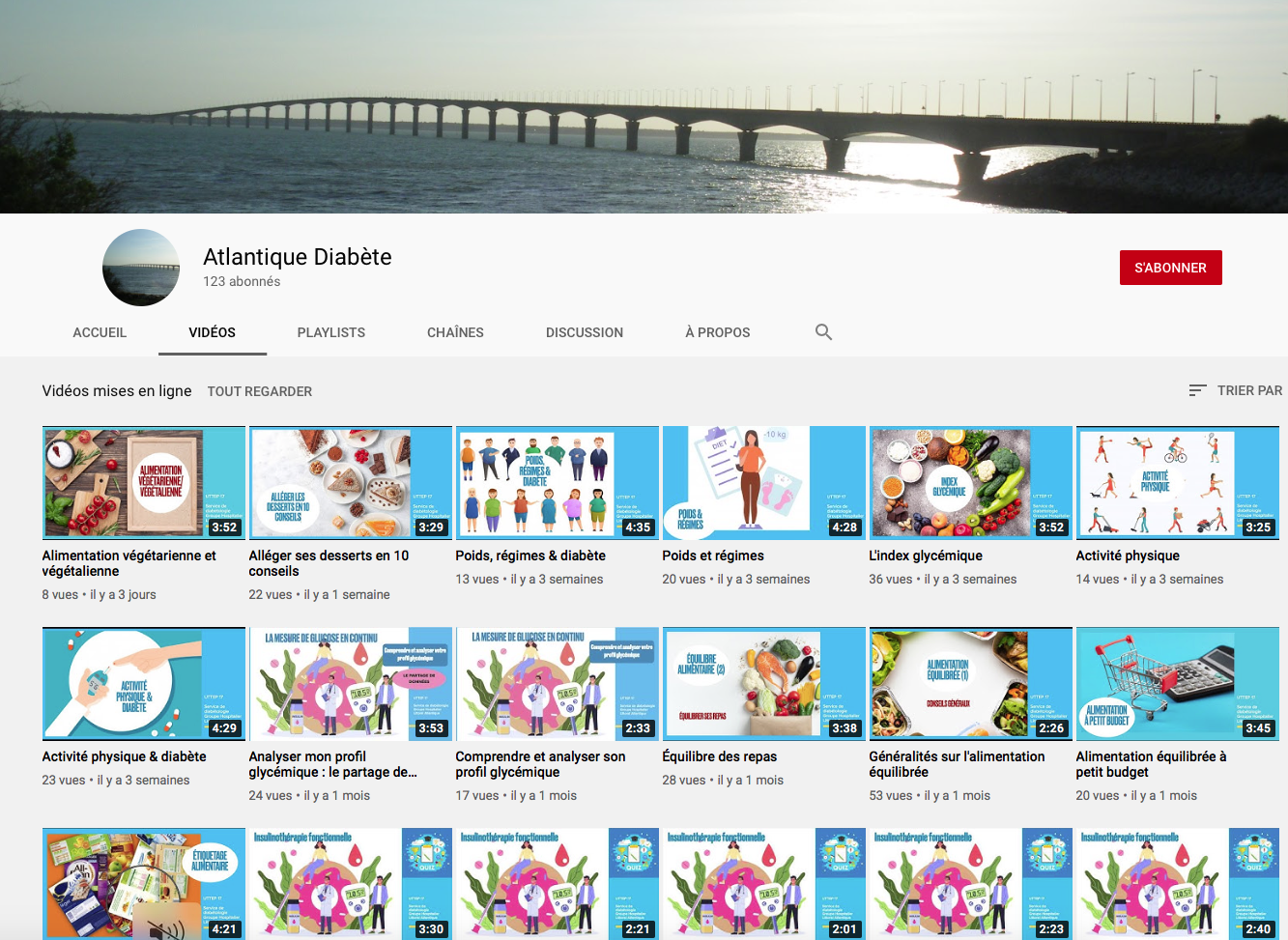The height and width of the screenshot is (940, 1288).
Task: Click the S'abonner subscribe button
Action: coord(1170,268)
